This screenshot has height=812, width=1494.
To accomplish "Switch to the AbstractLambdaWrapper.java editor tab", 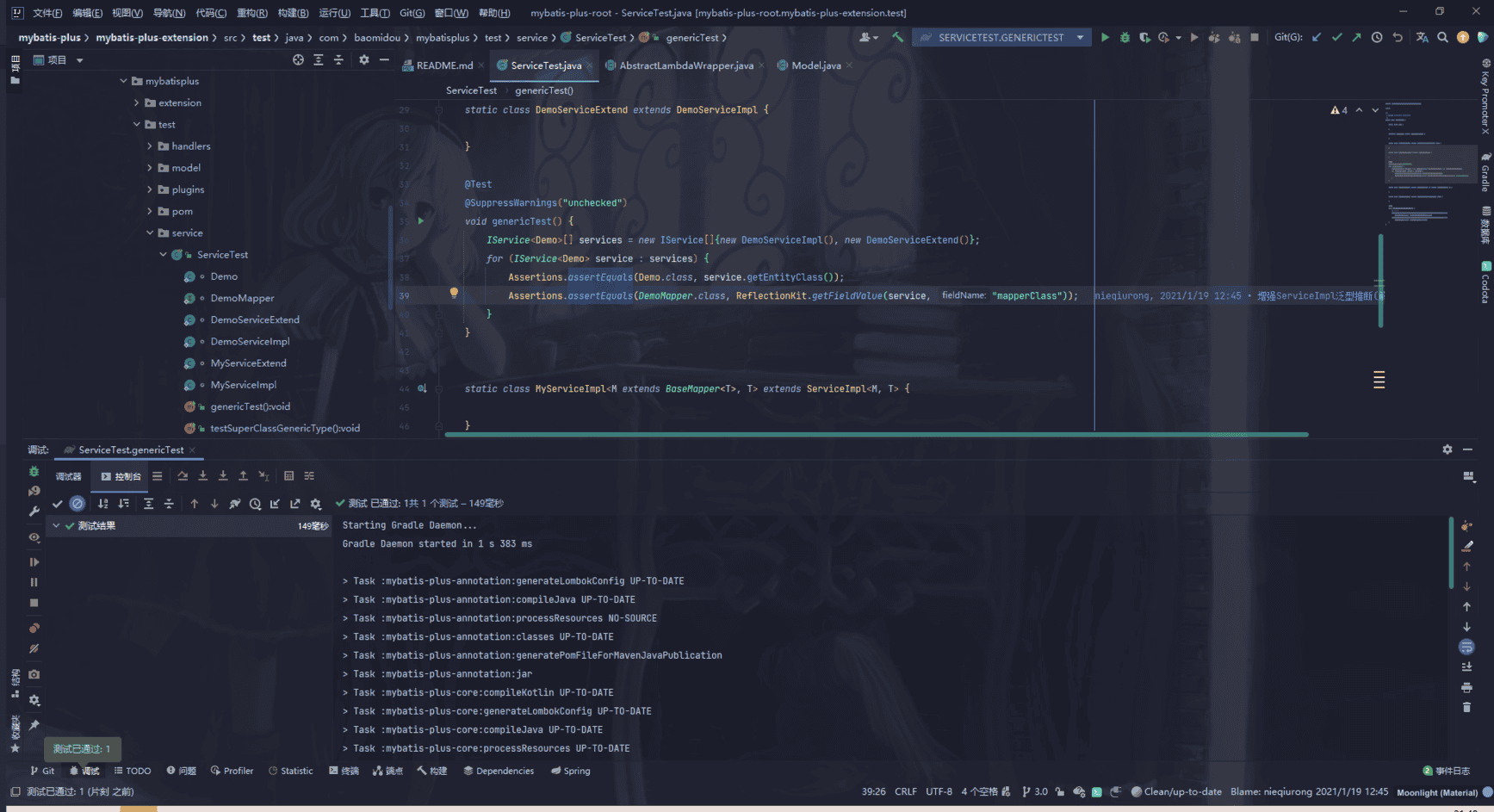I will click(685, 65).
